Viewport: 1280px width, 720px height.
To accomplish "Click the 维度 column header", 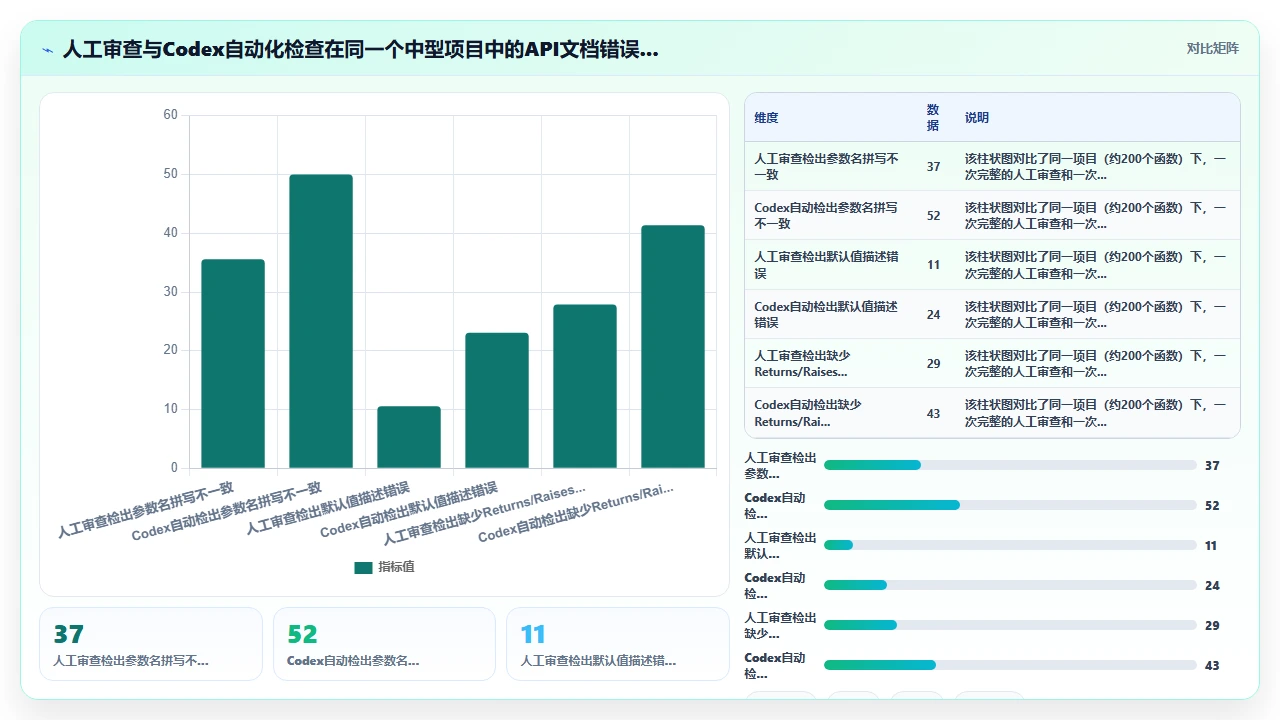I will [x=766, y=117].
